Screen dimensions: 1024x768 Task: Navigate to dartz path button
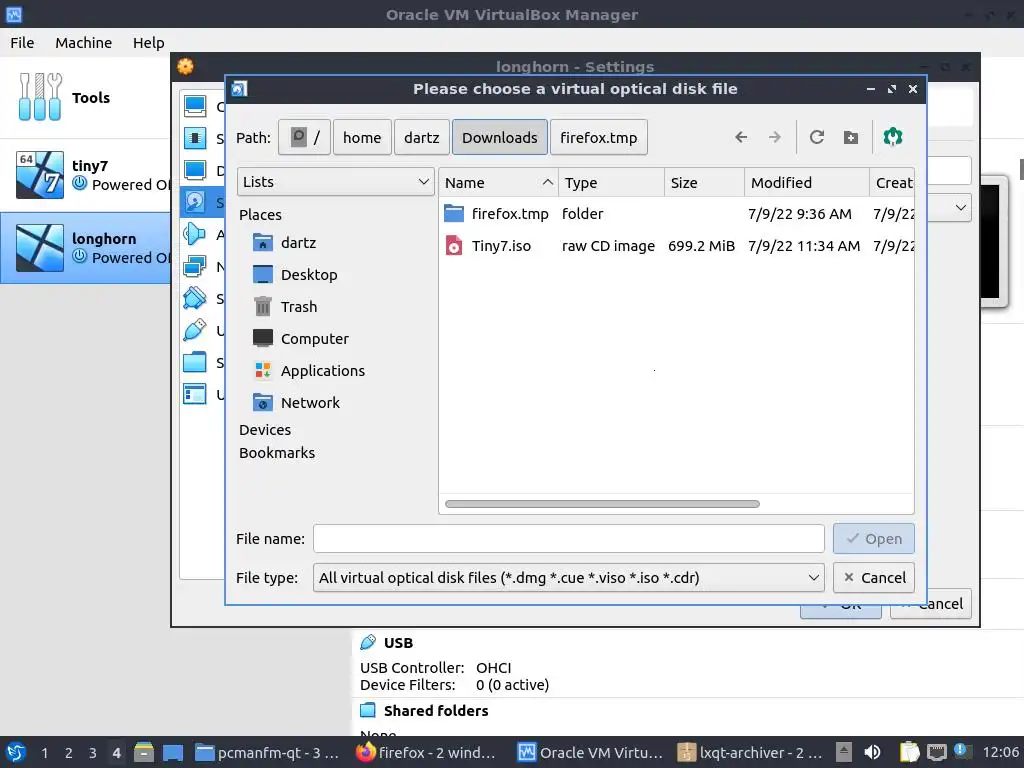tap(421, 137)
